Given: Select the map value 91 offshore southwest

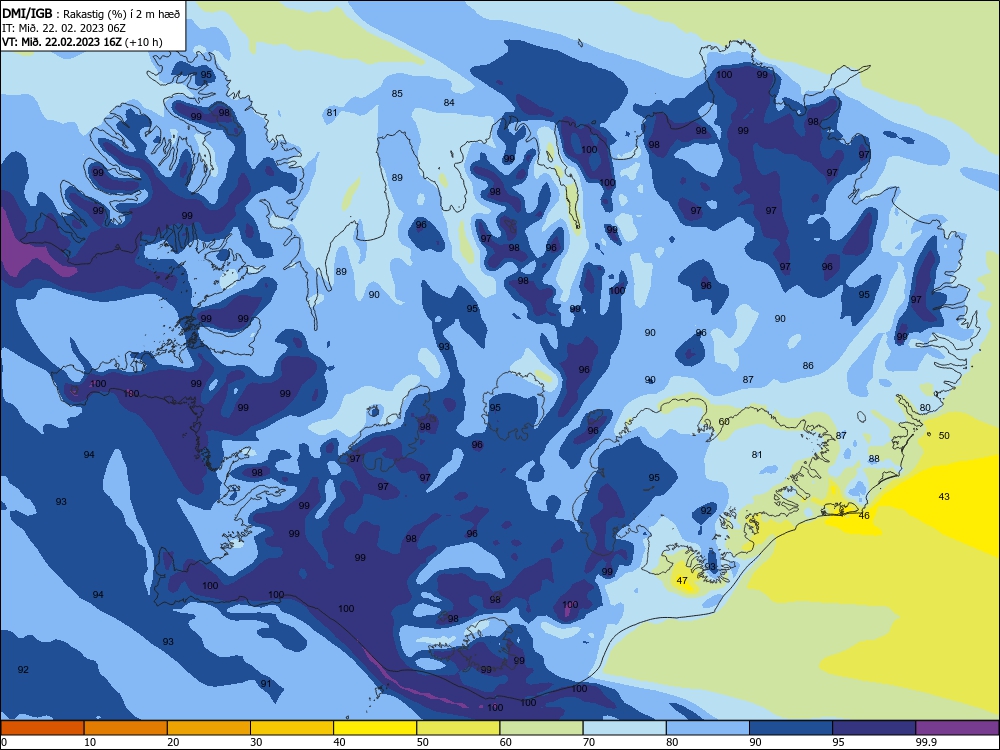Looking at the screenshot, I should (x=266, y=683).
